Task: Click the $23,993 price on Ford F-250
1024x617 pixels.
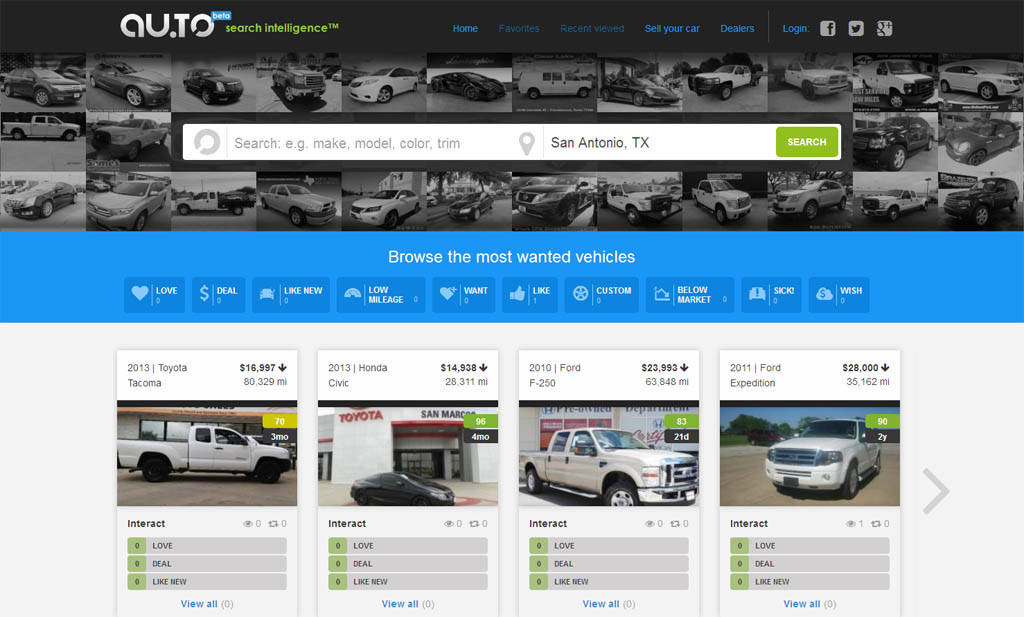Action: [x=660, y=368]
